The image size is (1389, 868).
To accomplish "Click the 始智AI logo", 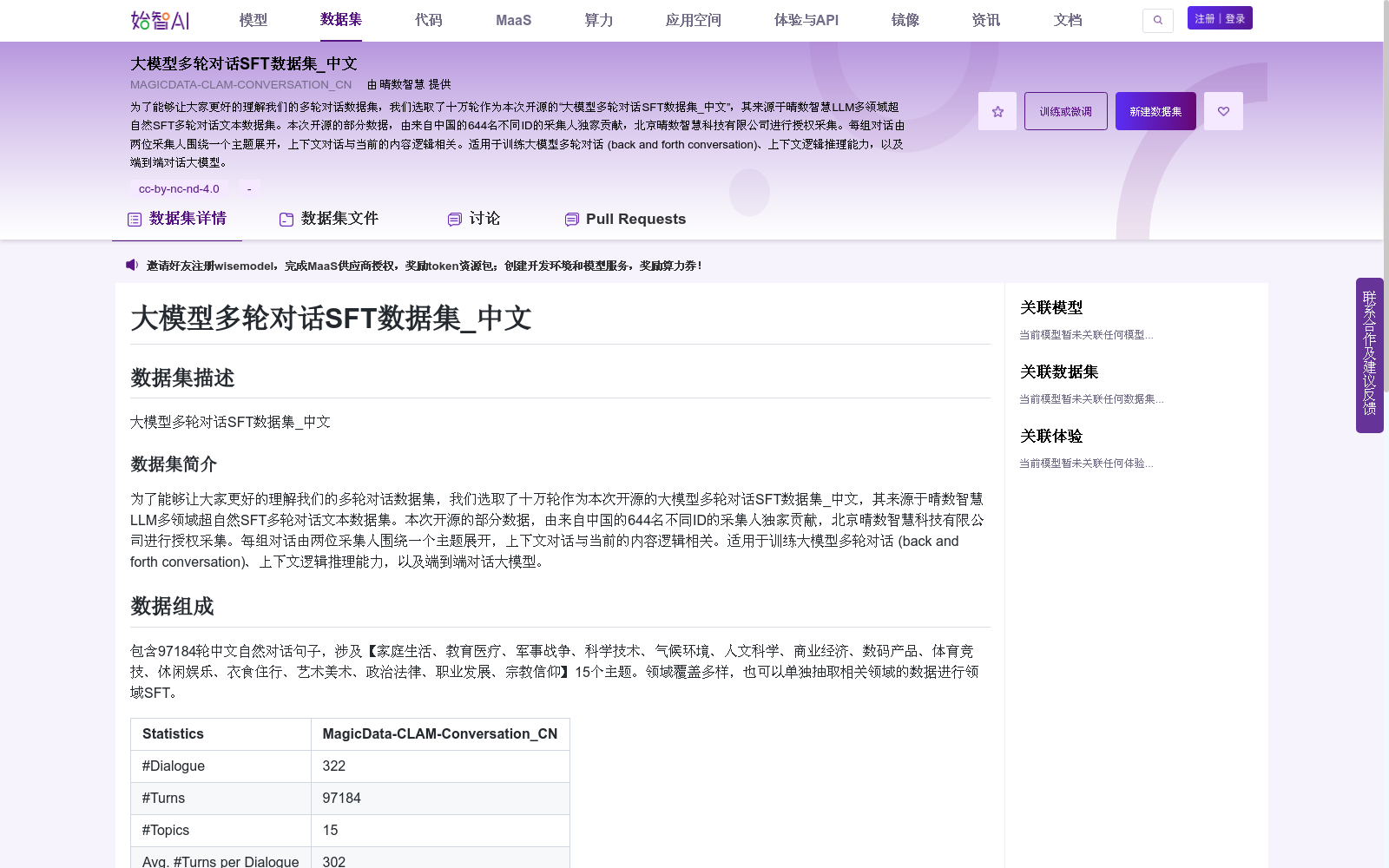I will click(160, 20).
